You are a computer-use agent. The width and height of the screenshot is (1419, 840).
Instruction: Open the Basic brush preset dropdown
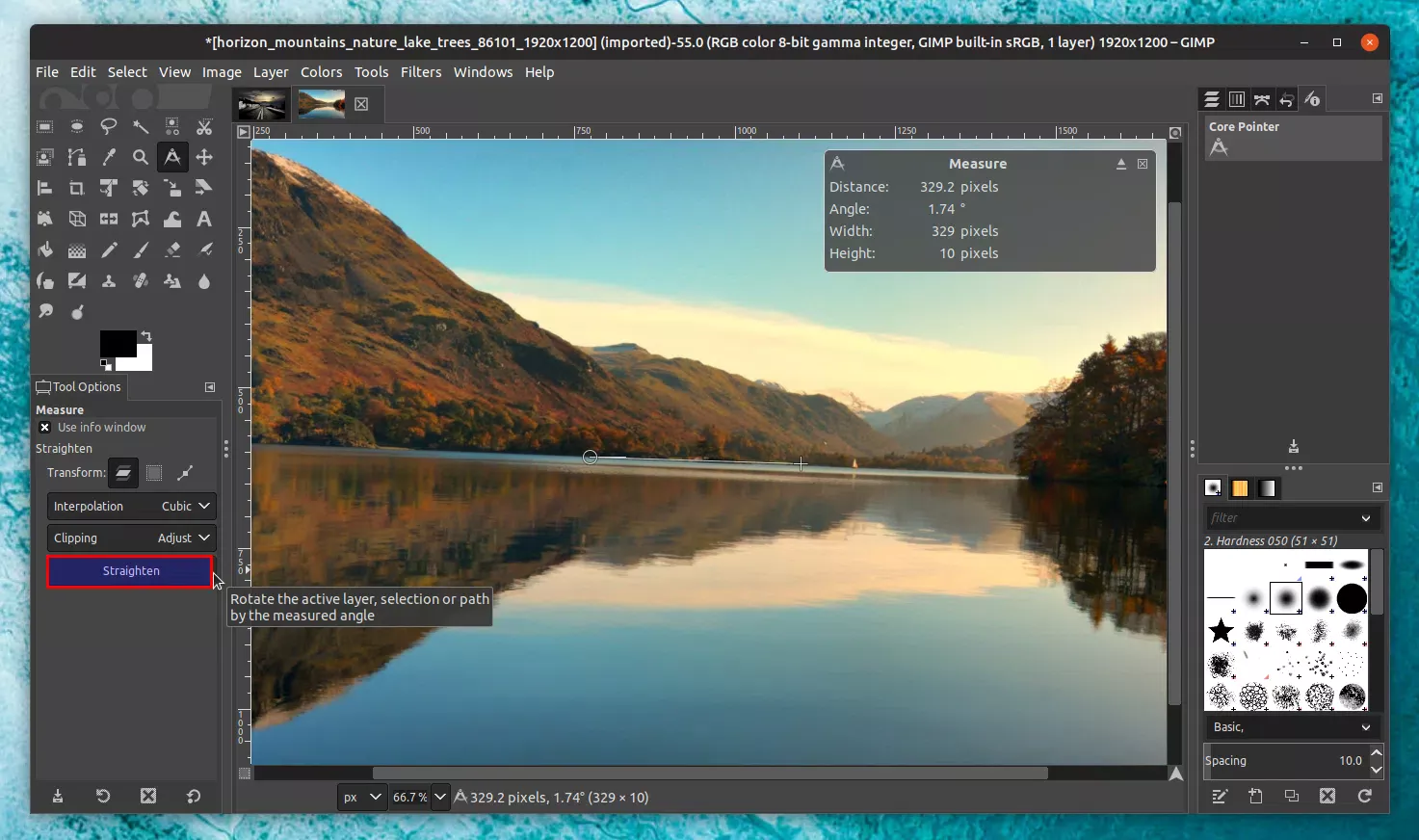tap(1292, 727)
